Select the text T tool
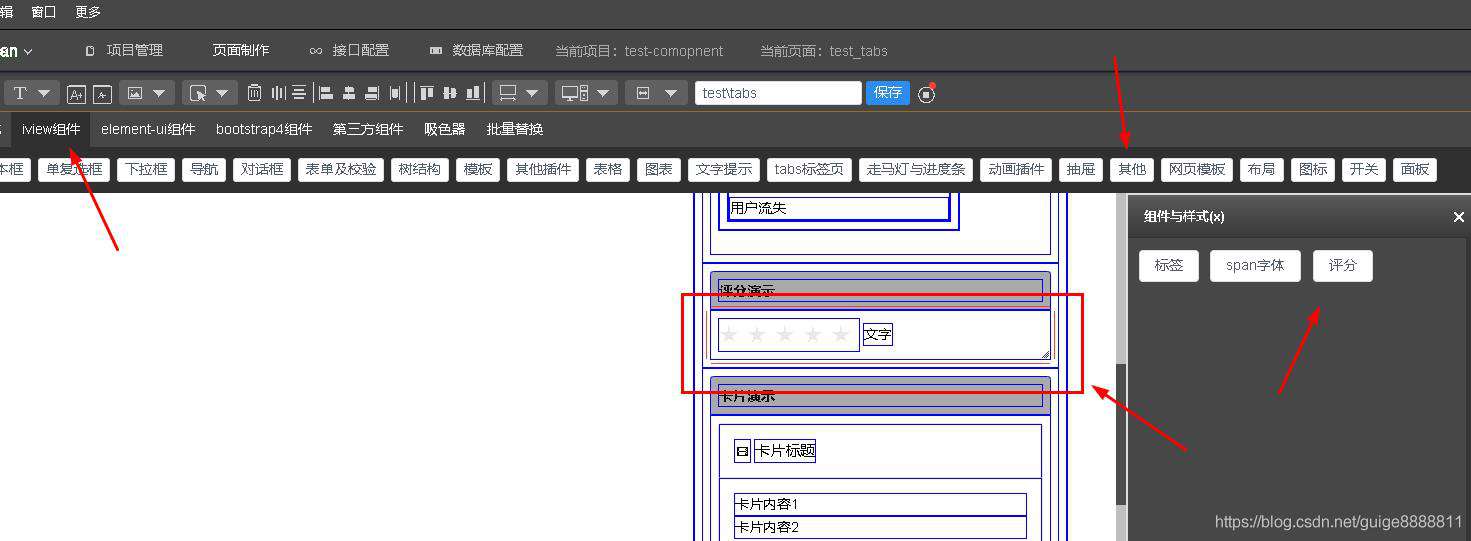The width and height of the screenshot is (1471, 541). [x=19, y=93]
